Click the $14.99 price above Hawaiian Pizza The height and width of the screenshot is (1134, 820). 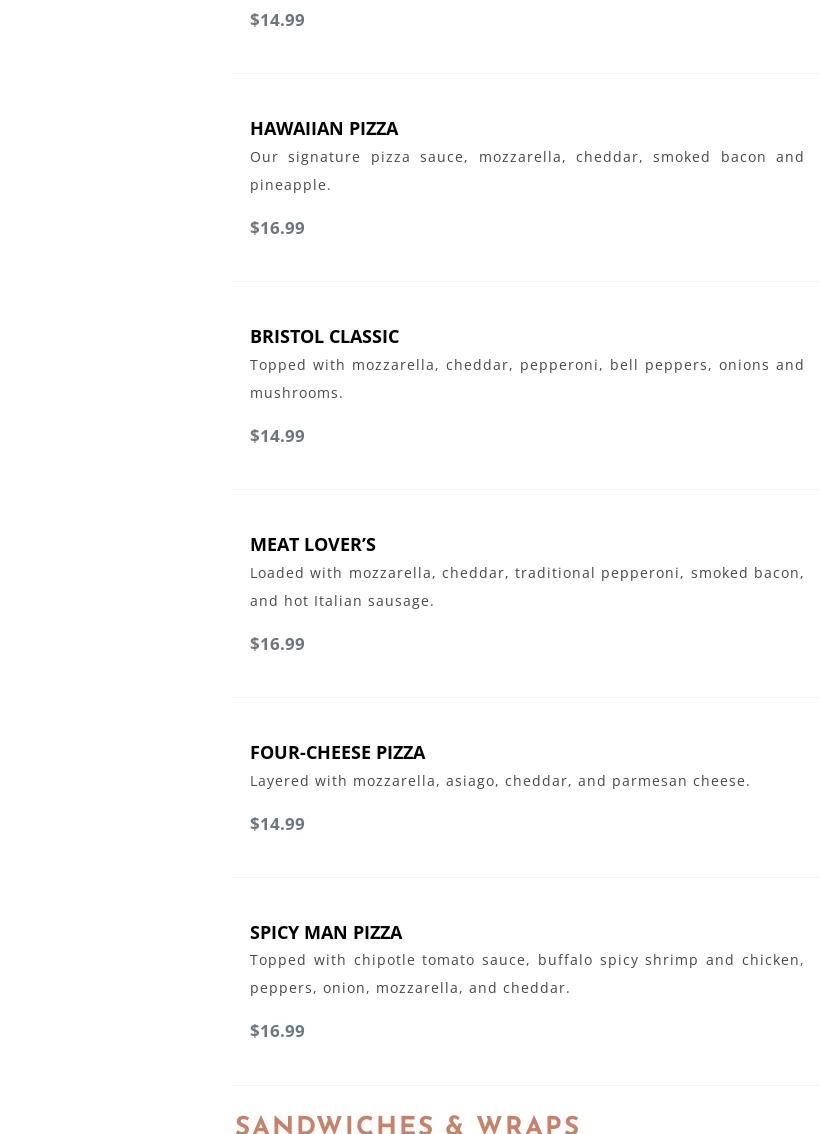[277, 20]
